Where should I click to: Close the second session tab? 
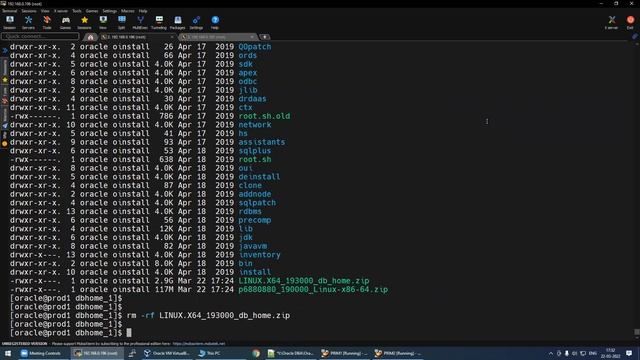[x=252, y=37]
